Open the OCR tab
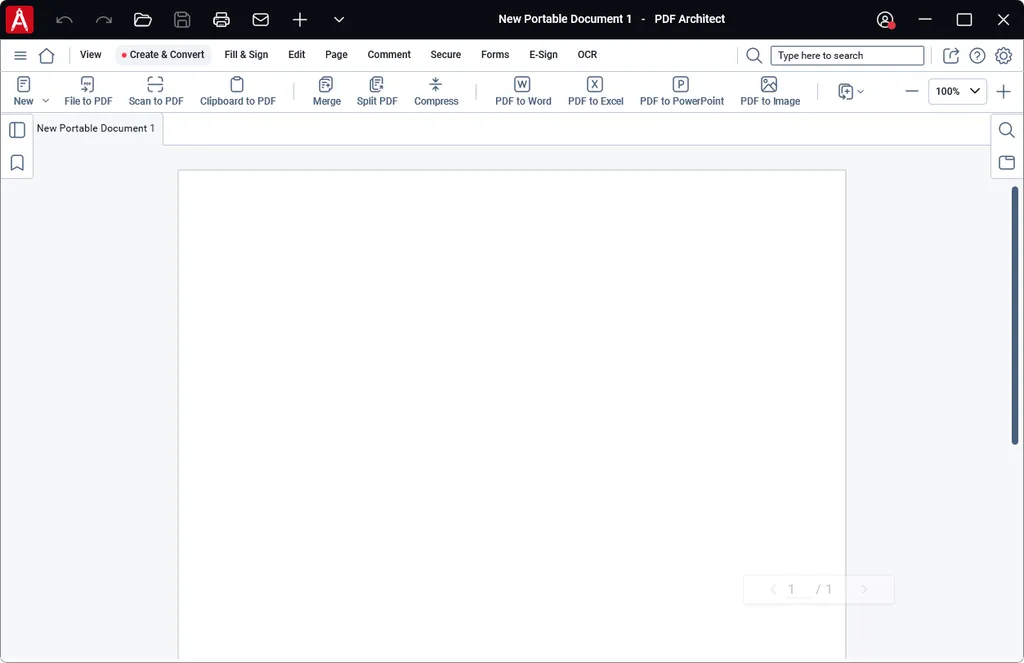 pos(587,55)
